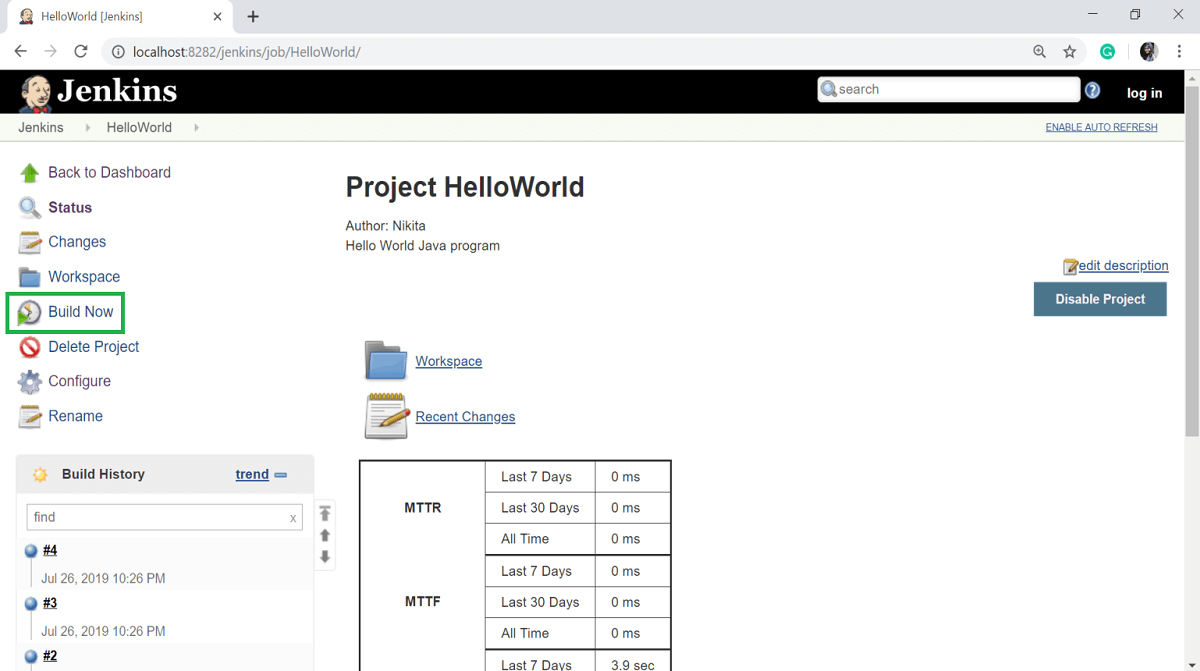This screenshot has width=1200, height=671.
Task: Click the Build Now clock icon
Action: (x=30, y=312)
